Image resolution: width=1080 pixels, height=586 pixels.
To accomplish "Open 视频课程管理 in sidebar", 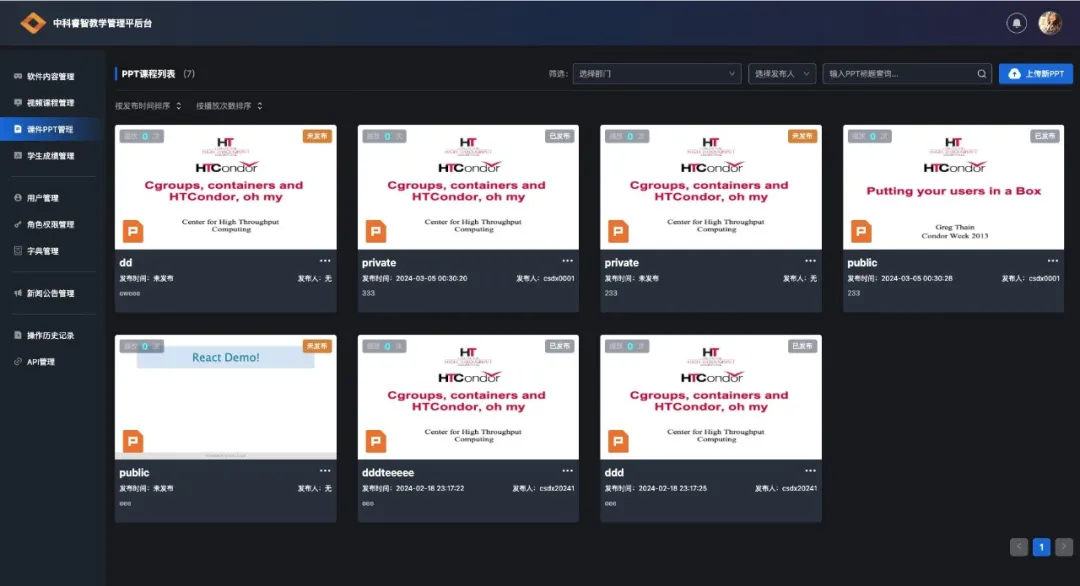I will (50, 103).
